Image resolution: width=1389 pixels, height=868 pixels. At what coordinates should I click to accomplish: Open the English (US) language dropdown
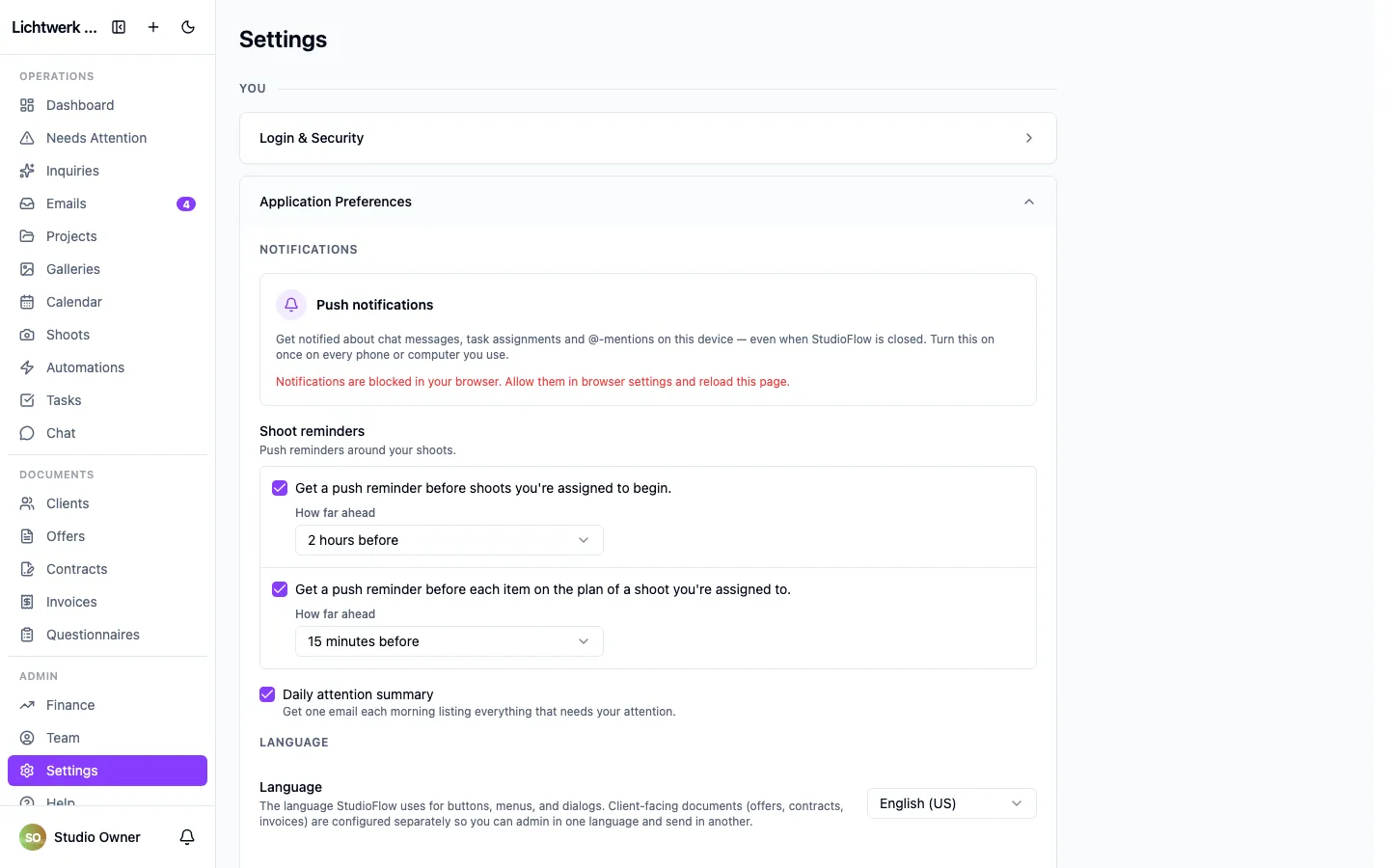(952, 803)
